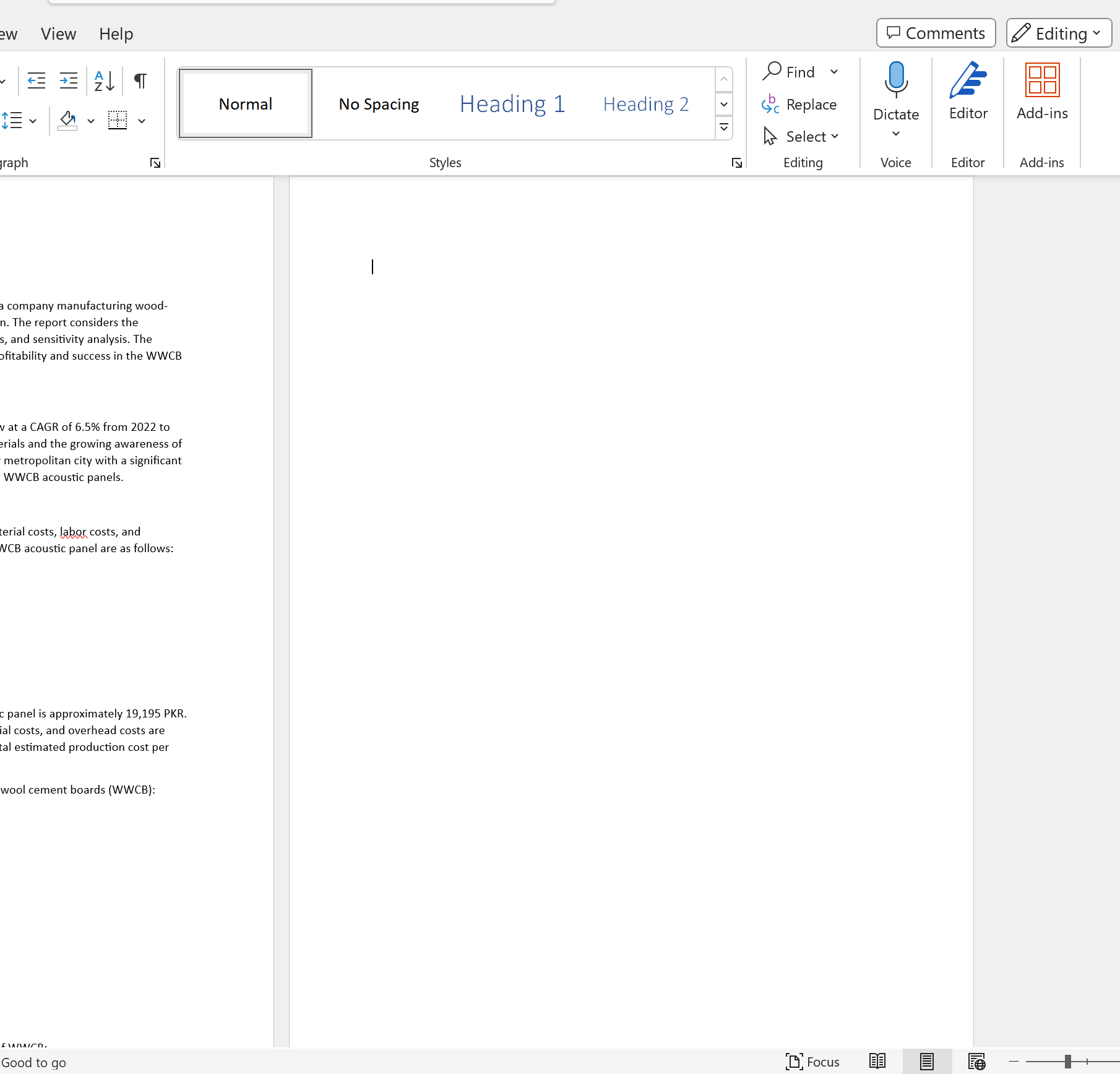Open the Styles pane launcher
Screen dimensions: 1120x1074
tap(736, 163)
